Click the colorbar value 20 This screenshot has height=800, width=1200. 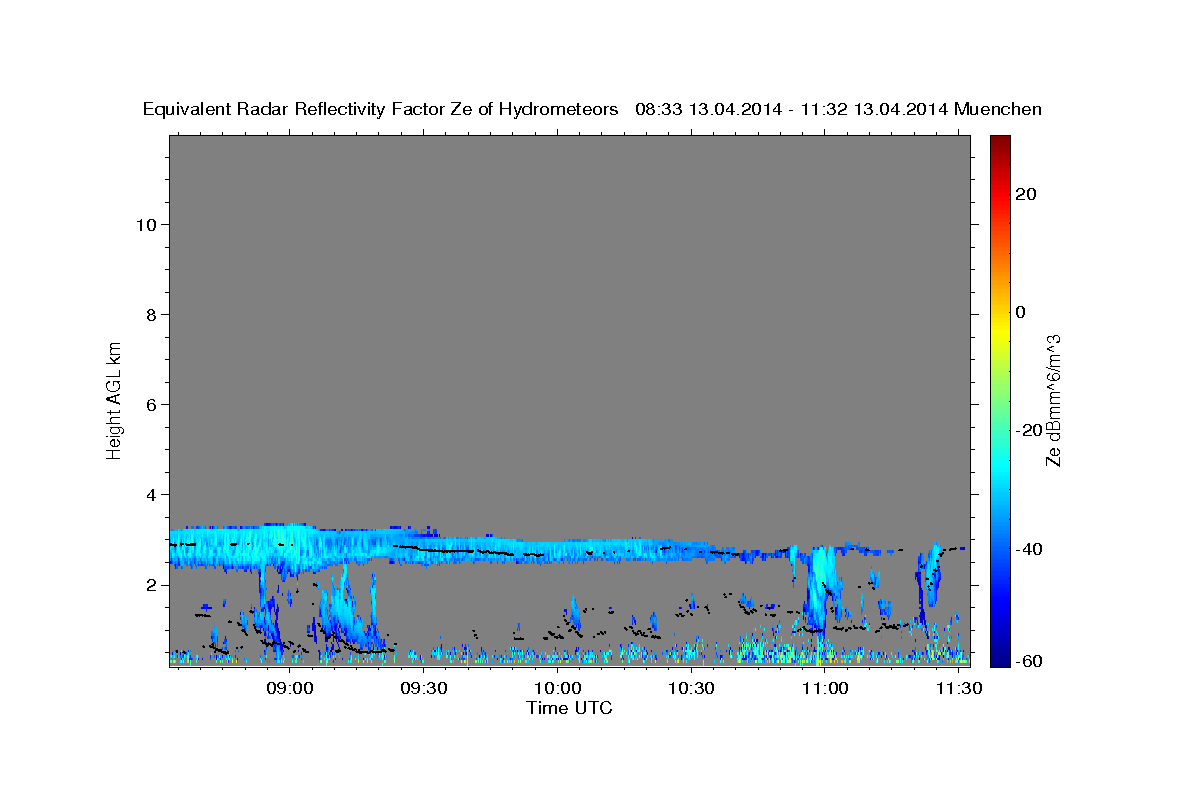(x=1026, y=194)
